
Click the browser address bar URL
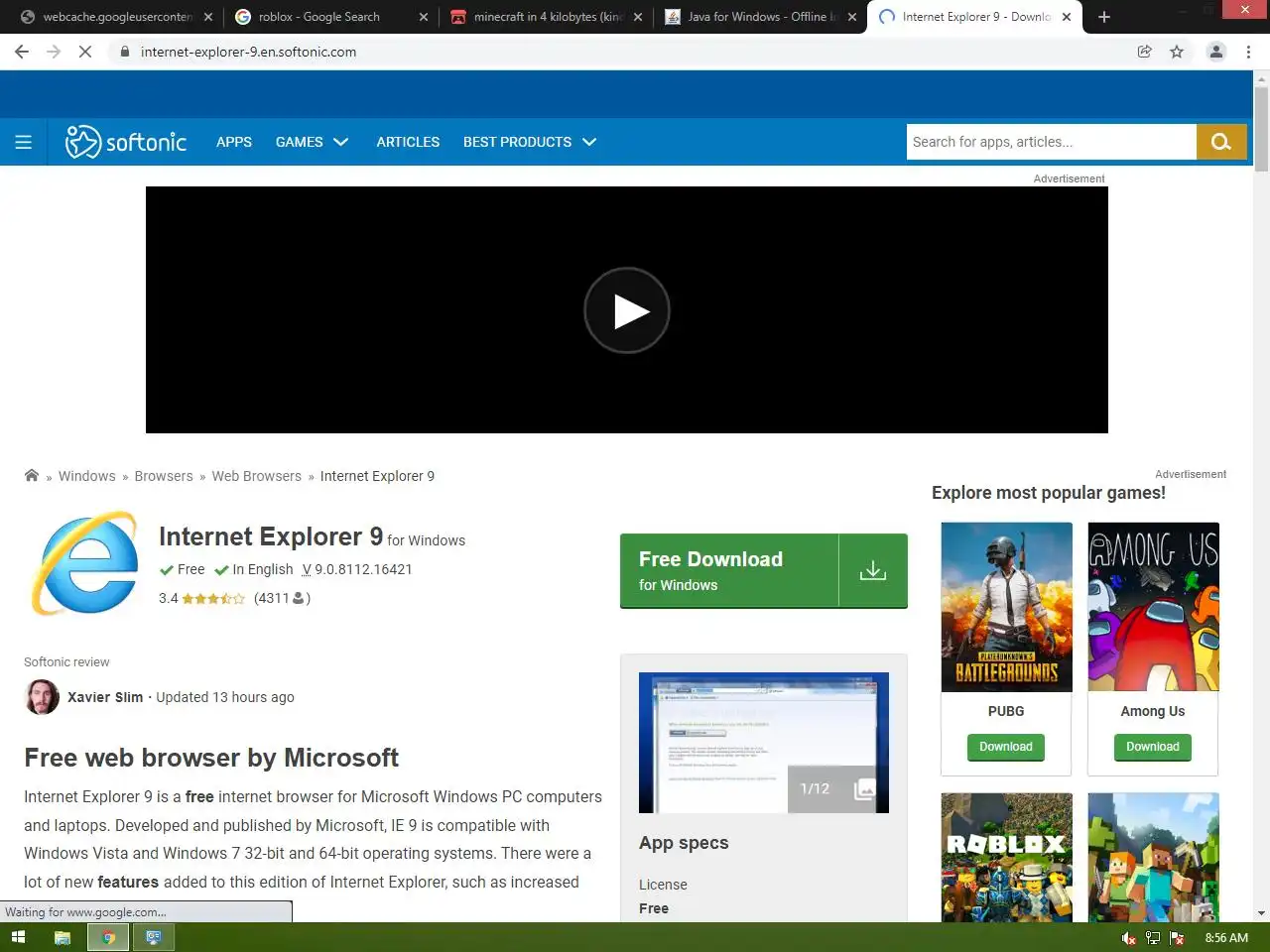[248, 52]
